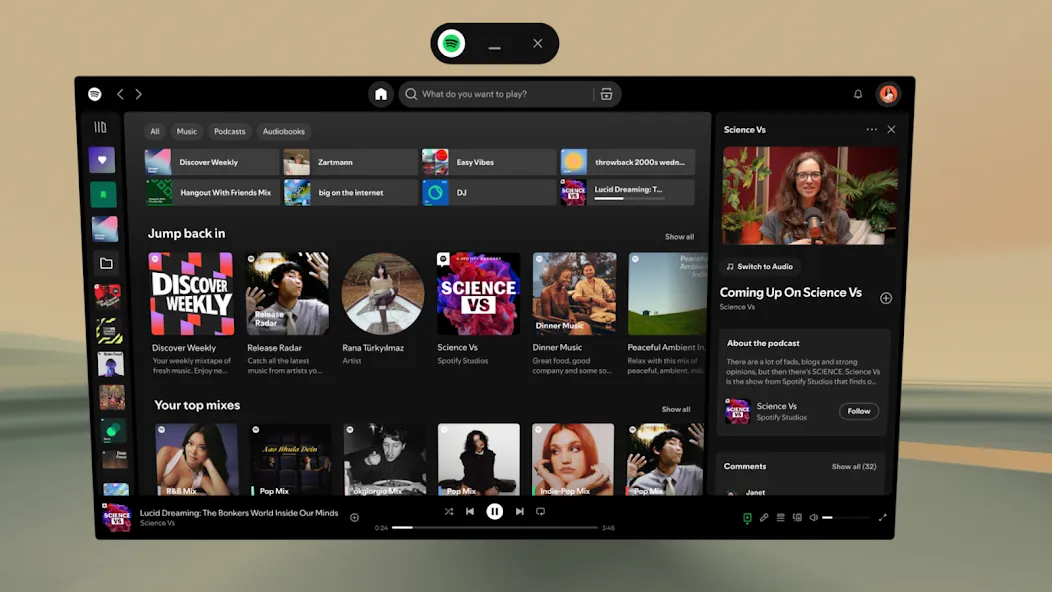Open the Discover Weekly shortcut tile
Image resolution: width=1052 pixels, height=592 pixels.
[x=212, y=162]
